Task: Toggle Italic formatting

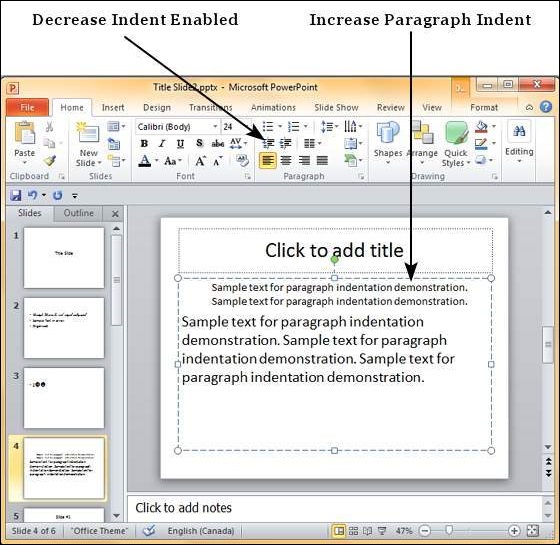Action: click(162, 144)
